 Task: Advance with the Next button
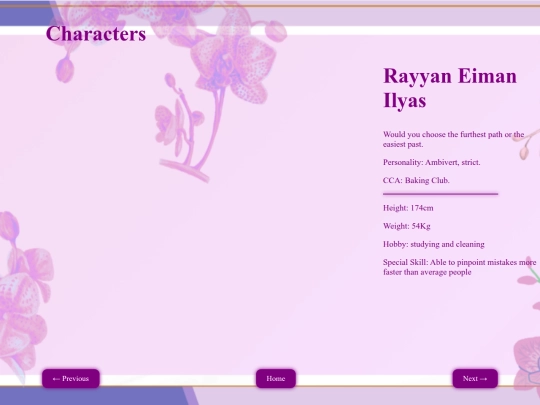[475, 378]
